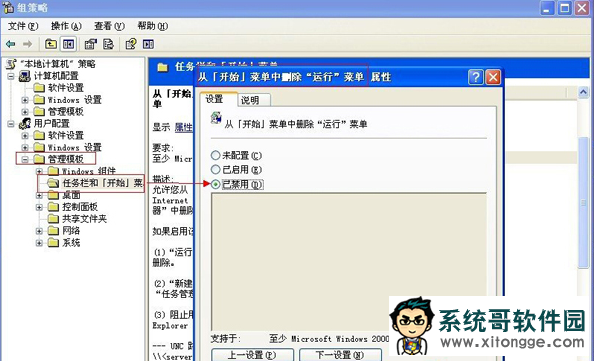Click the Forward arrow toolbar icon
Image resolution: width=594 pixels, height=361 pixels.
[27, 44]
